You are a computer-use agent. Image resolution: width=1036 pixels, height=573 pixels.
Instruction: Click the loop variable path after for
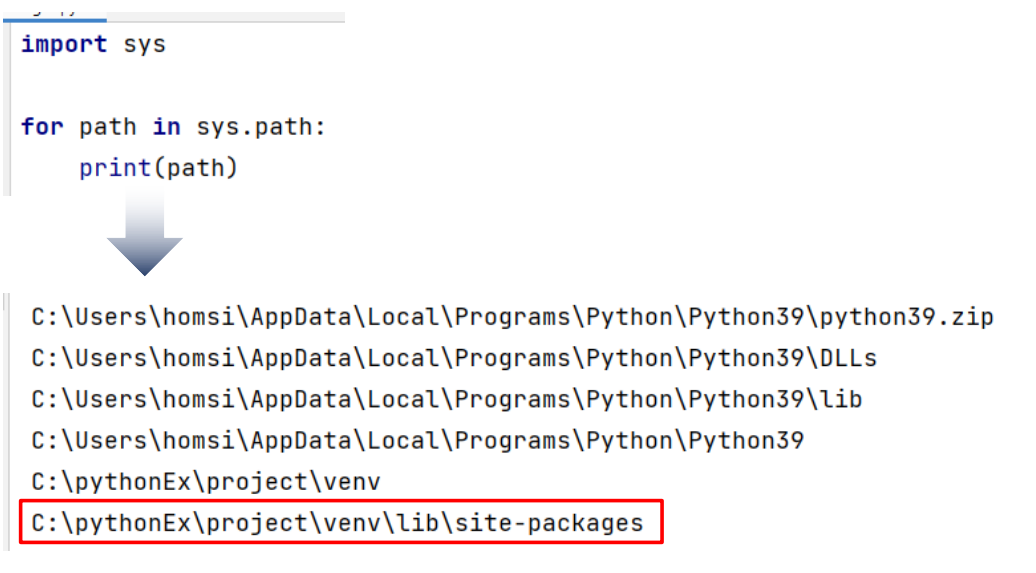click(108, 127)
